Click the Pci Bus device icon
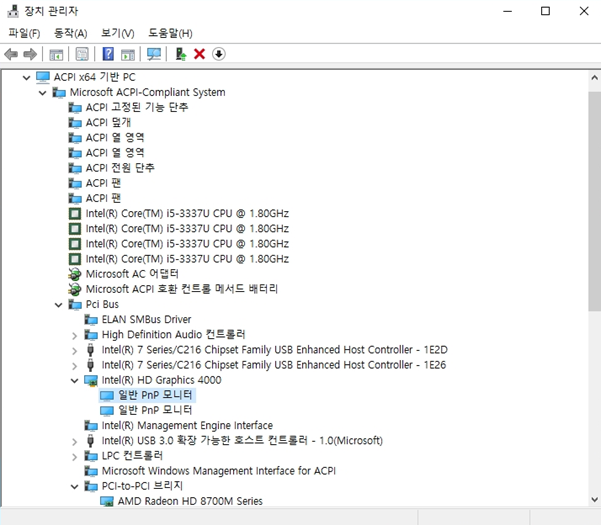601x525 pixels. (75, 305)
